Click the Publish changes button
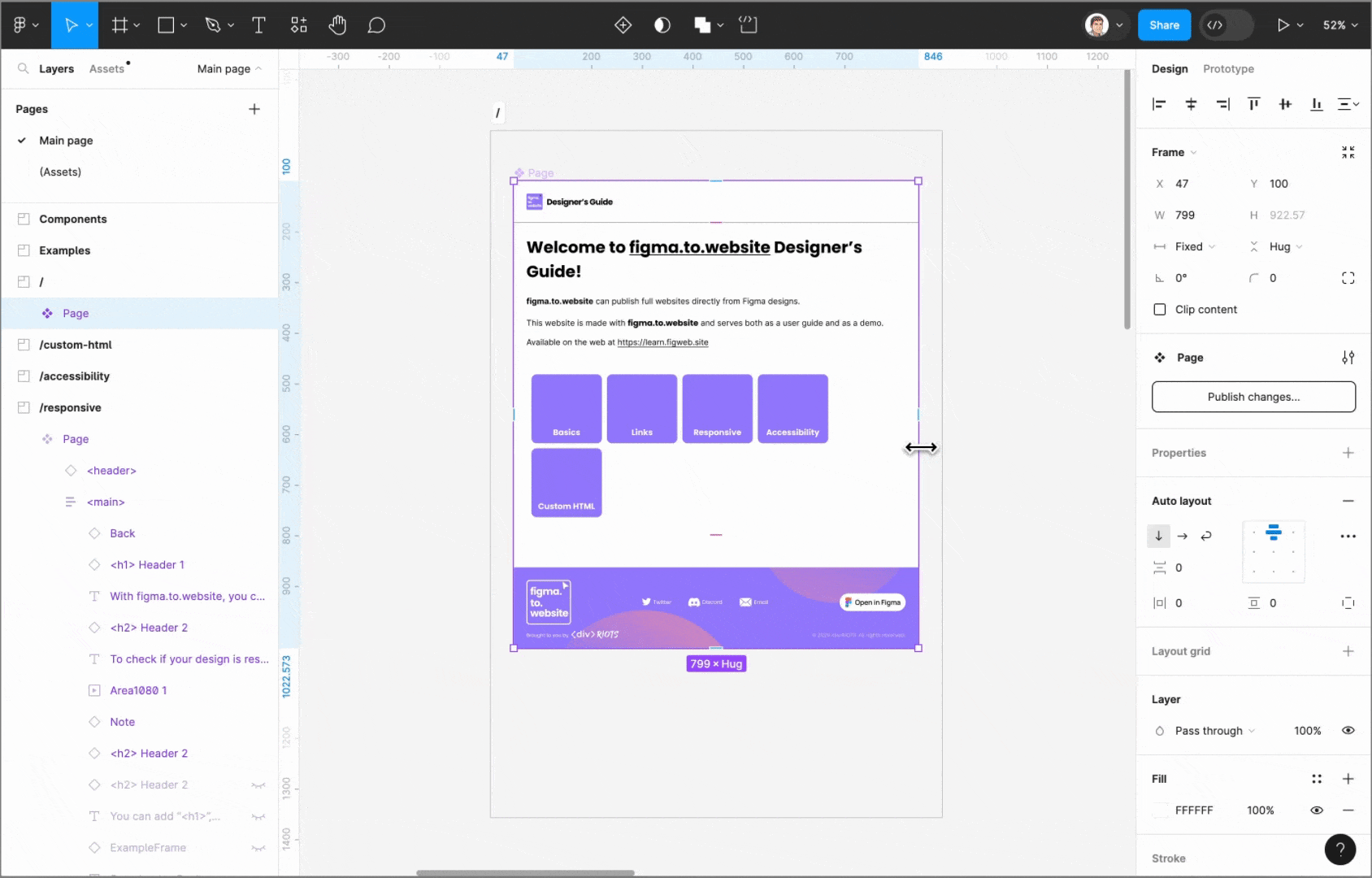The width and height of the screenshot is (1372, 878). 1253,397
